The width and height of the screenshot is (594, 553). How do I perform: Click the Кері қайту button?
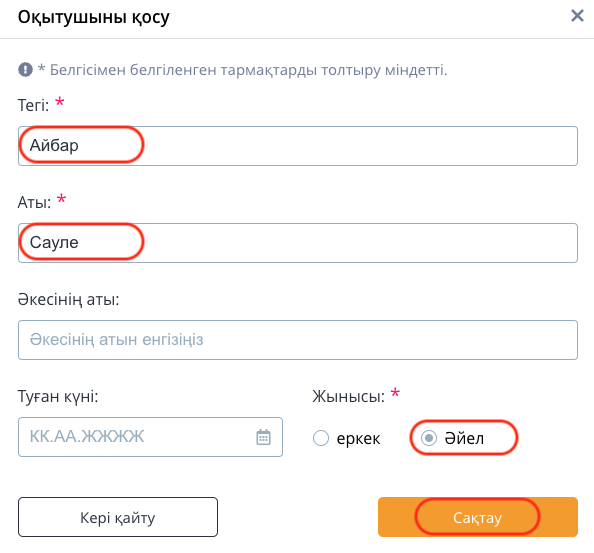pyautogui.click(x=118, y=517)
